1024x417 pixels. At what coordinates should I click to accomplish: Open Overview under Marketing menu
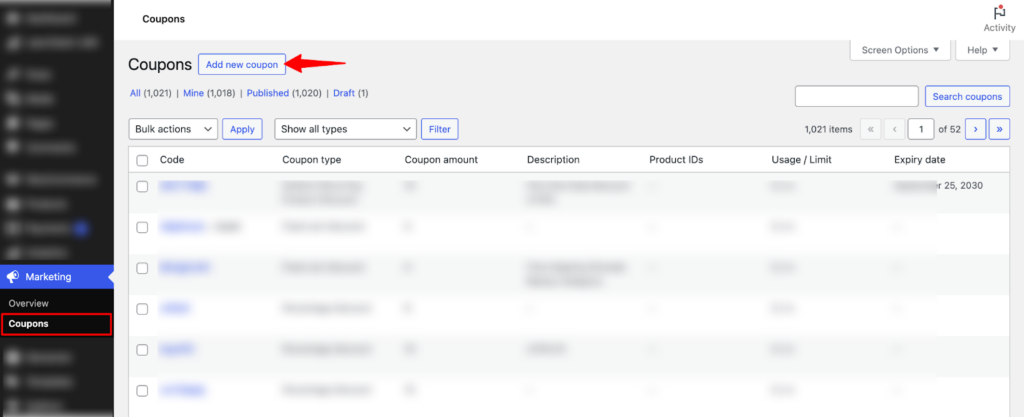pos(28,303)
